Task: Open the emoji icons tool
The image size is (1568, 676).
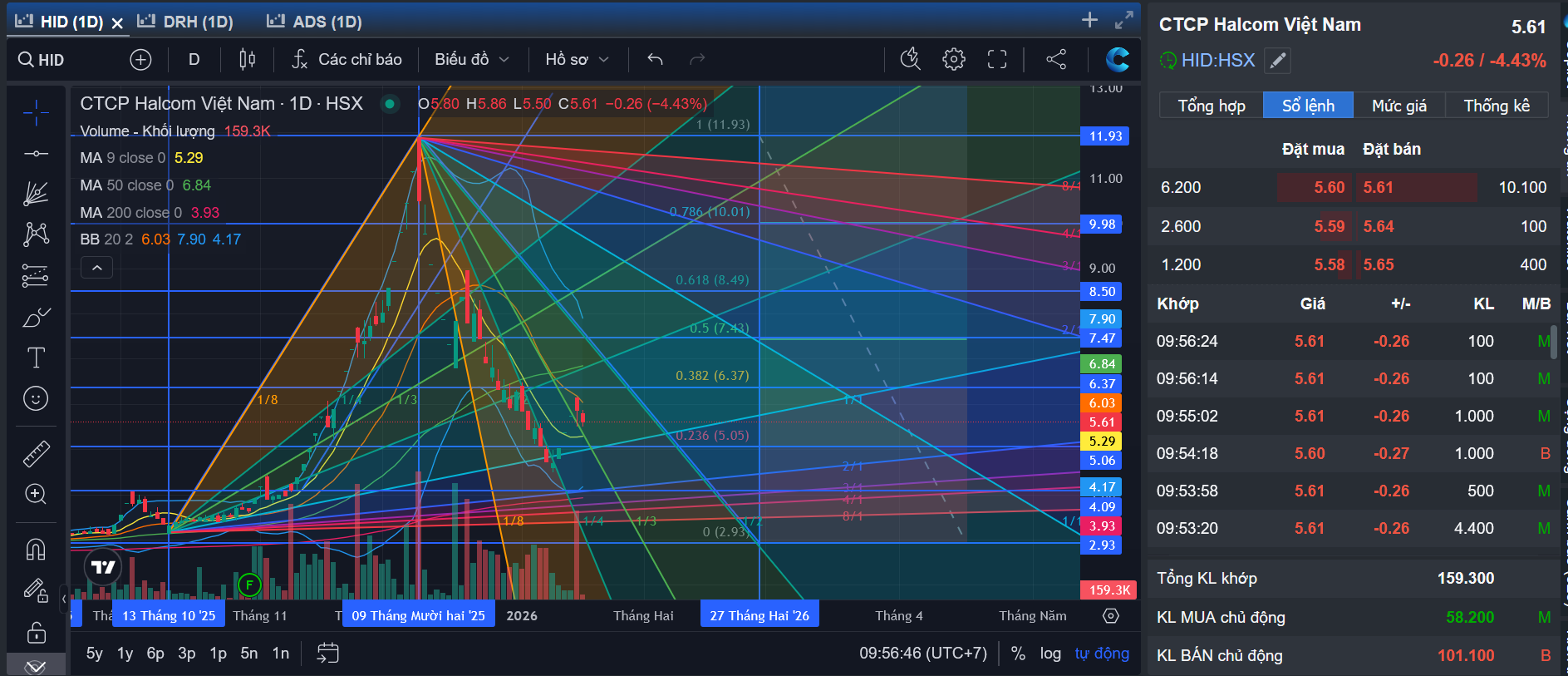Action: [x=36, y=399]
